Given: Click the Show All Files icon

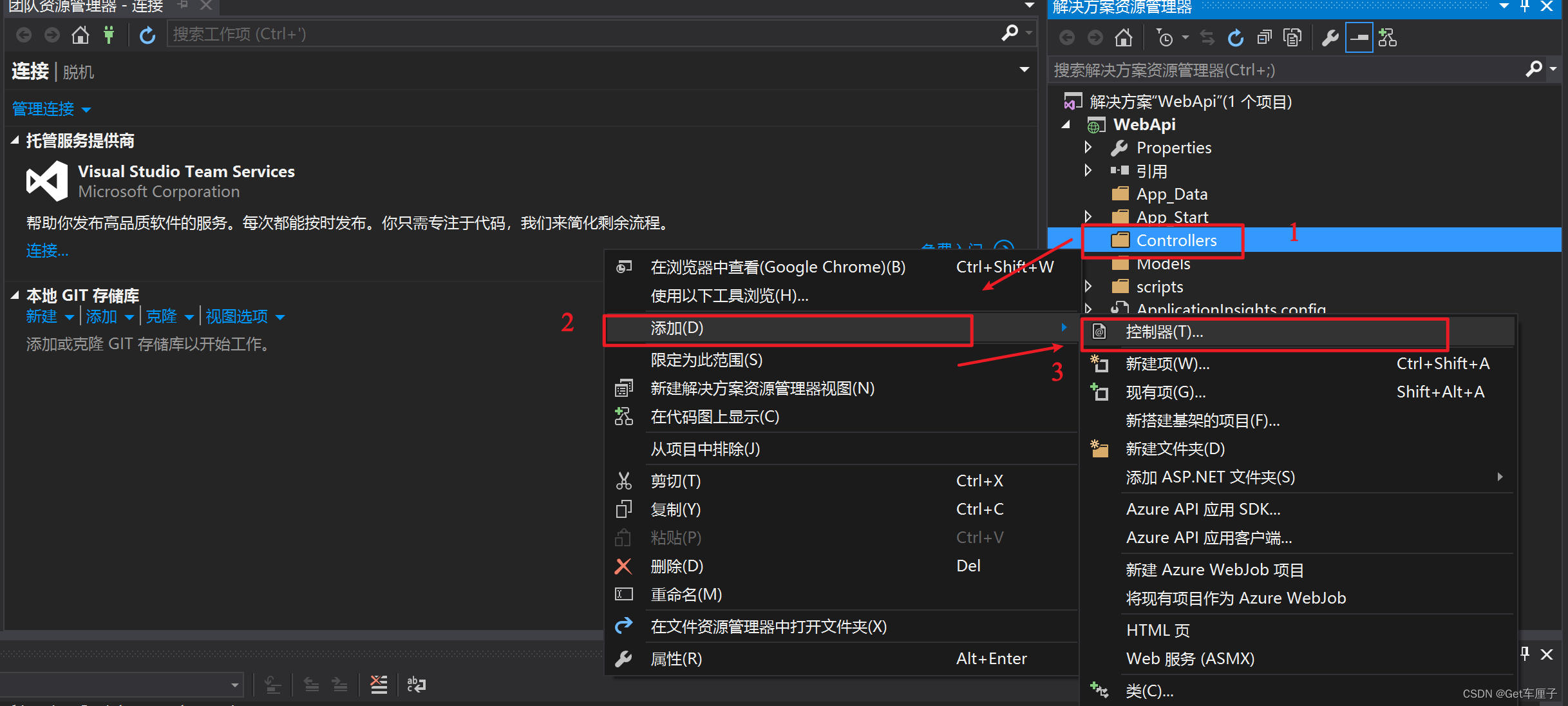Looking at the screenshot, I should 1292,38.
